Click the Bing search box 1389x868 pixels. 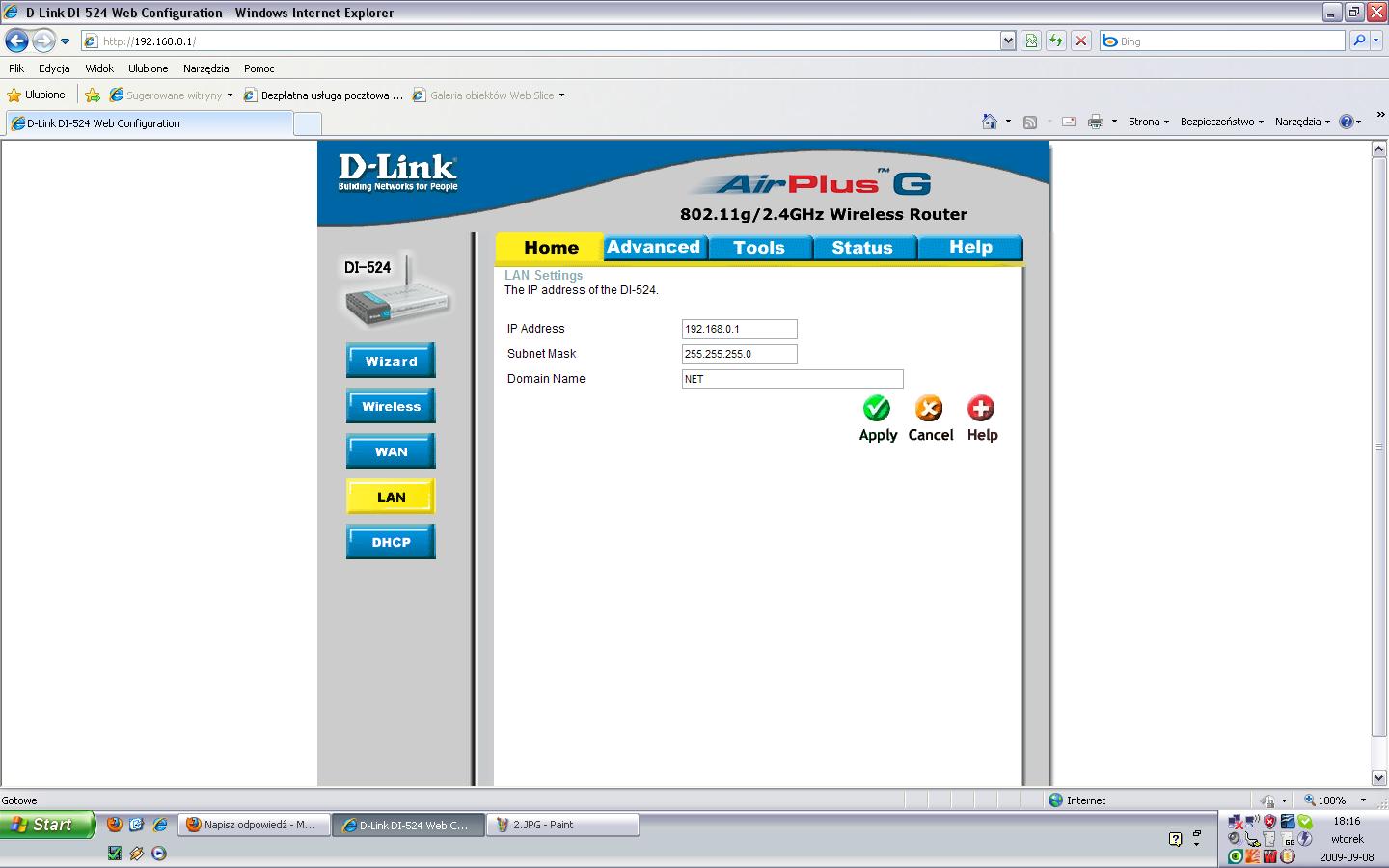1223,41
